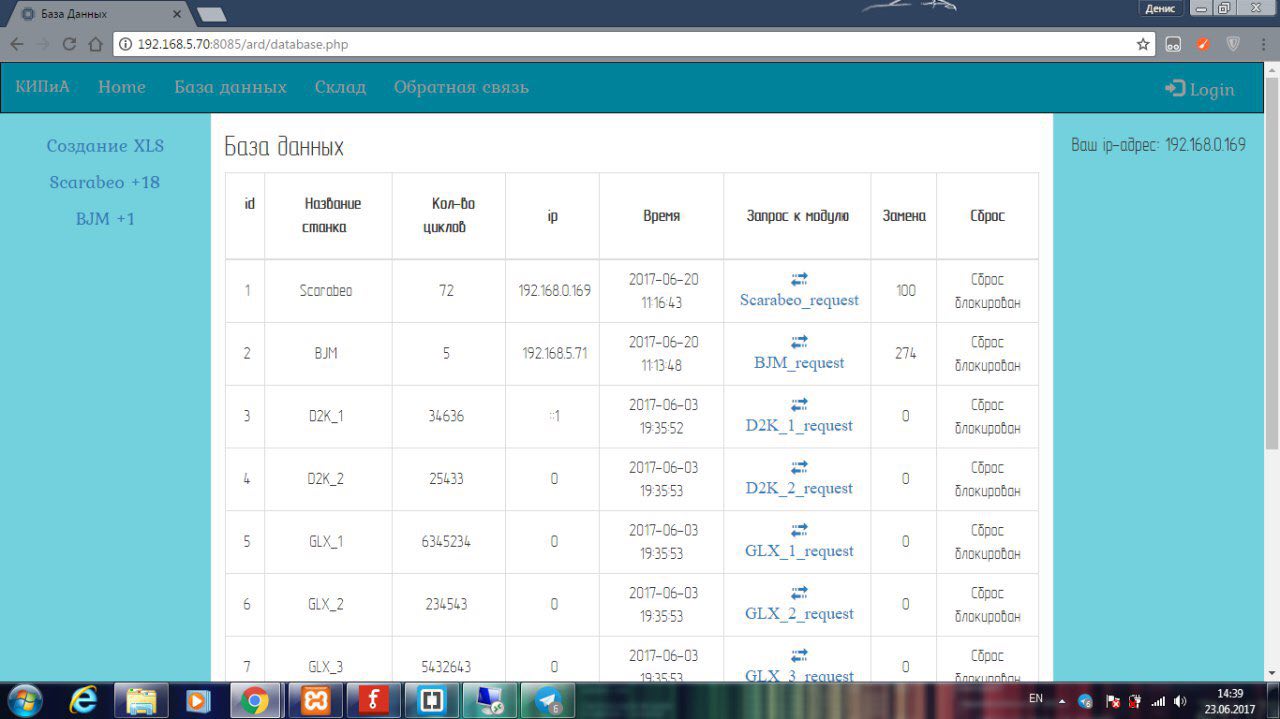Screen dimensions: 1280x719
Task: Click the cell with ip 192.168.5.71
Action: tap(555, 353)
